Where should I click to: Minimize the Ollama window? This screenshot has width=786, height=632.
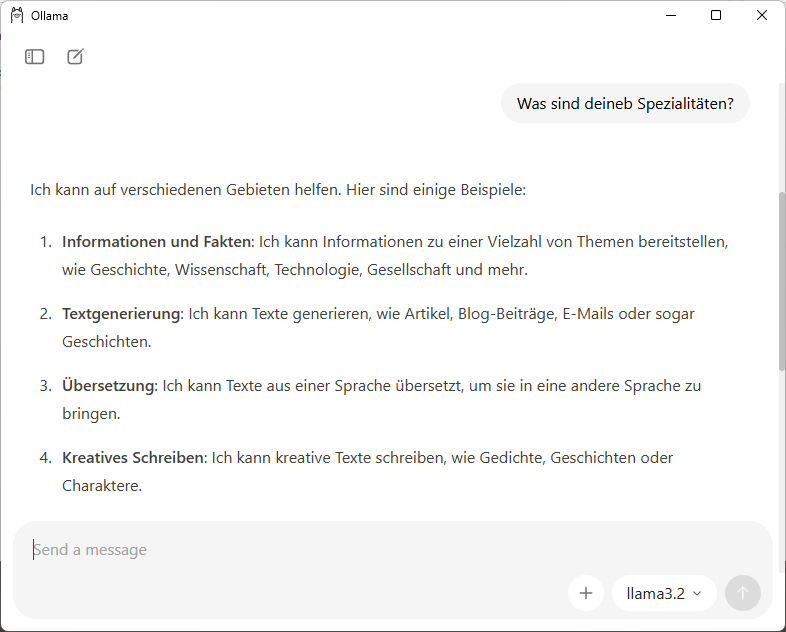point(669,15)
